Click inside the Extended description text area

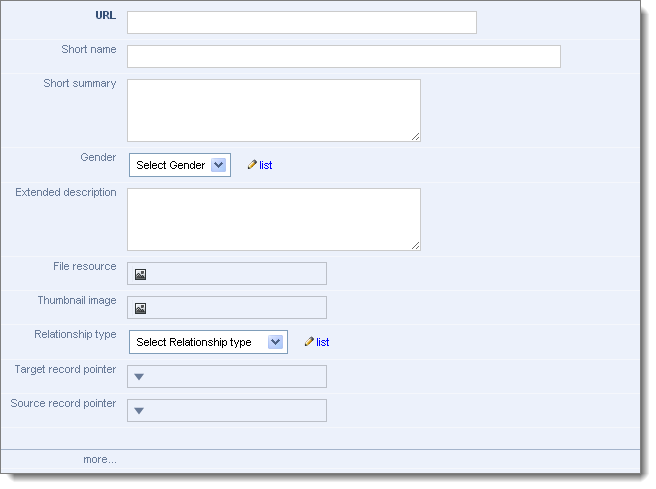[x=274, y=220]
